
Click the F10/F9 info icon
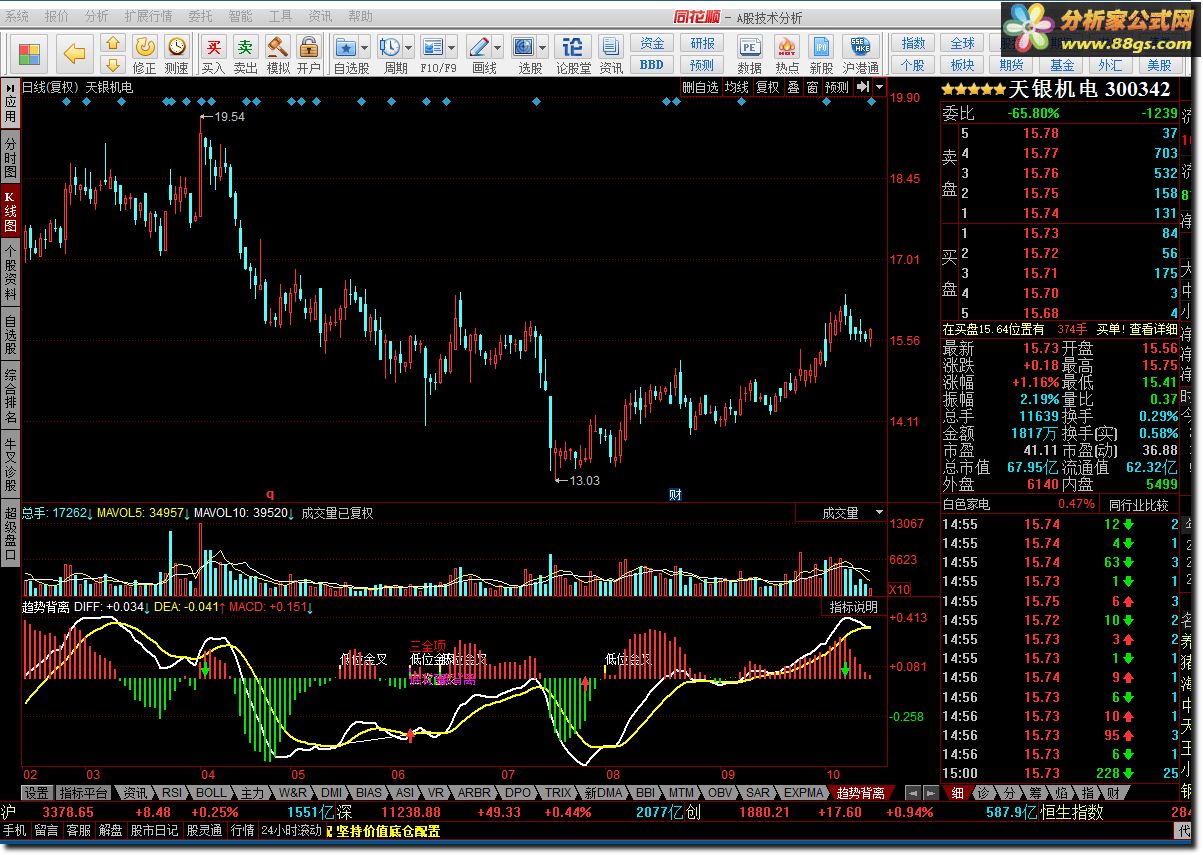click(433, 47)
